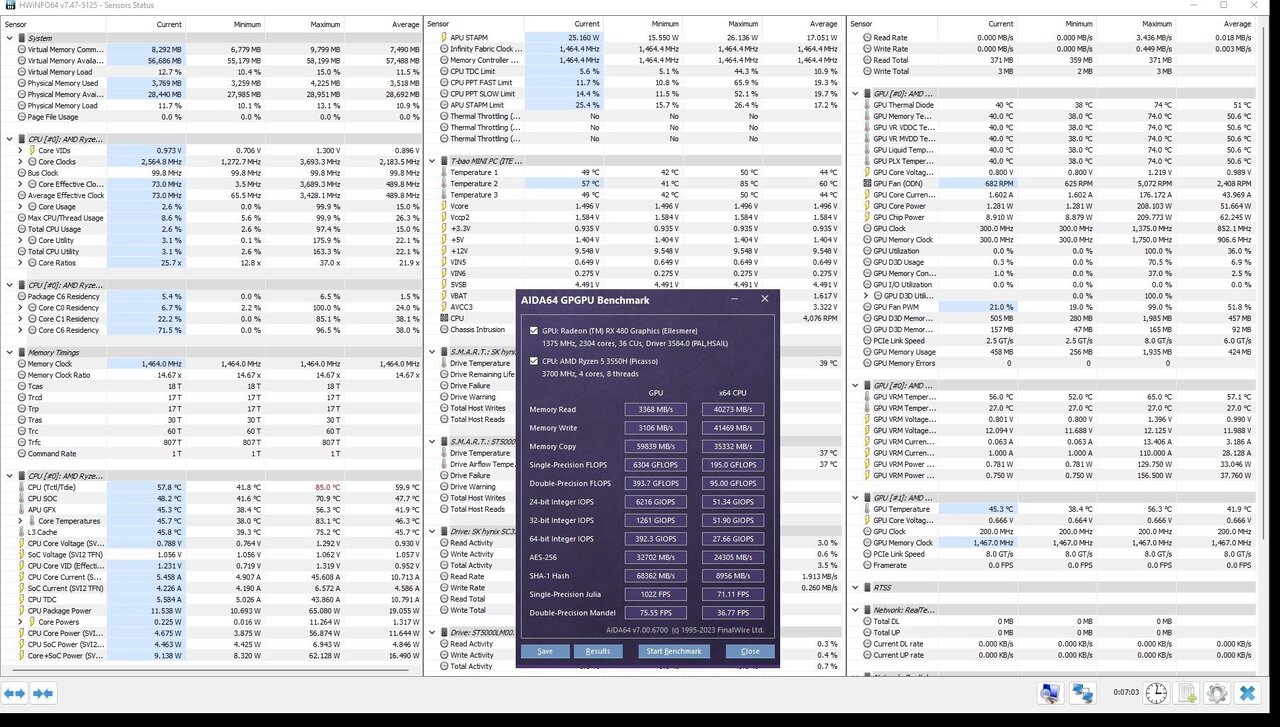The image size is (1280, 727).
Task: Click the shrink columns arrows icon
Action: click(43, 693)
